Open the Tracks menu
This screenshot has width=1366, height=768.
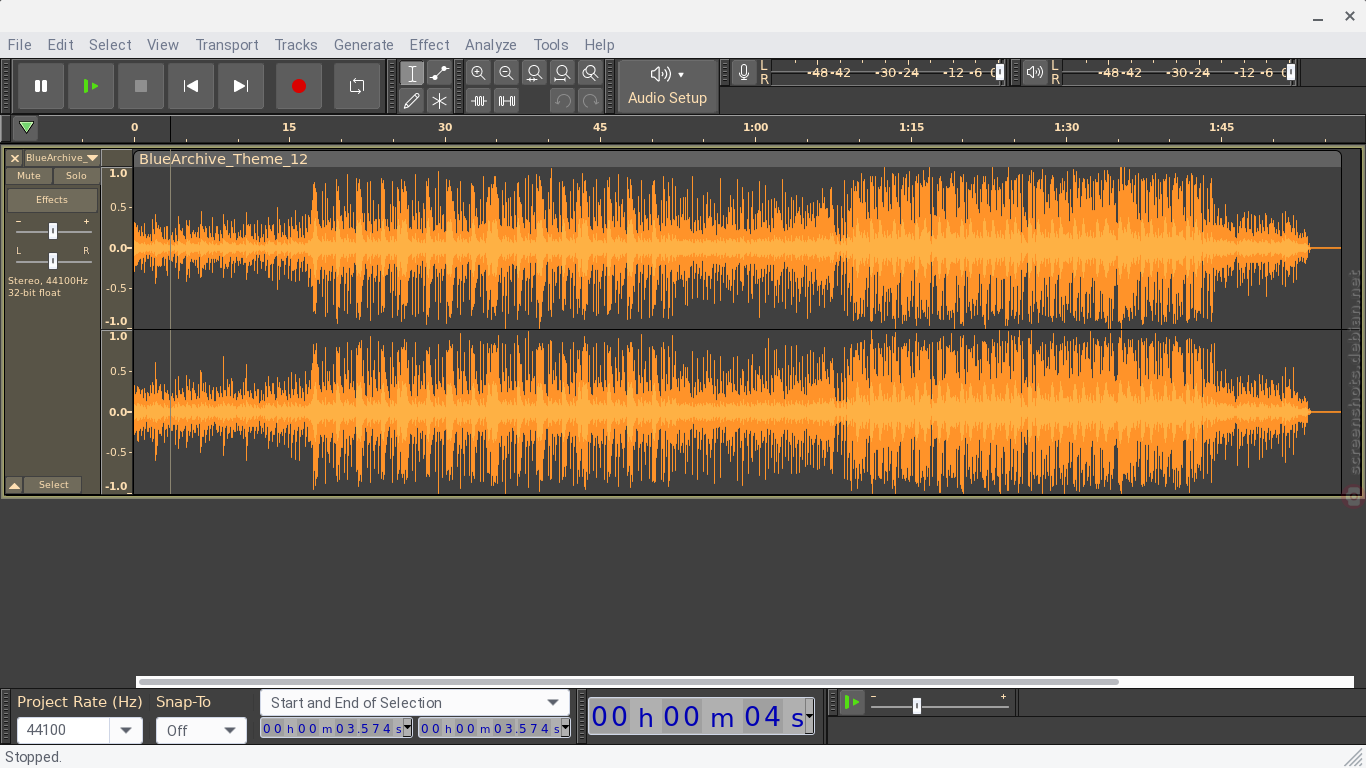[x=296, y=45]
